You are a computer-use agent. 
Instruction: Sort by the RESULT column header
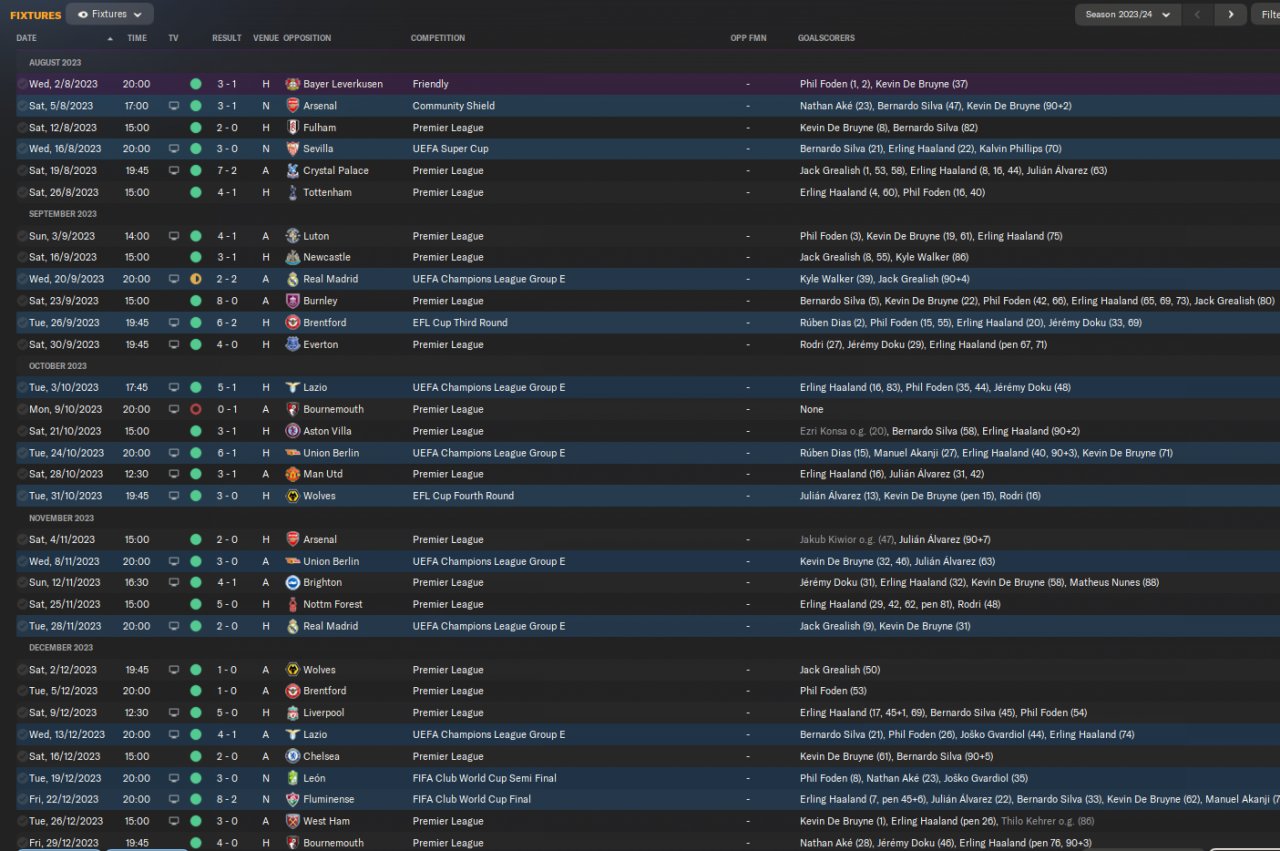pos(227,38)
